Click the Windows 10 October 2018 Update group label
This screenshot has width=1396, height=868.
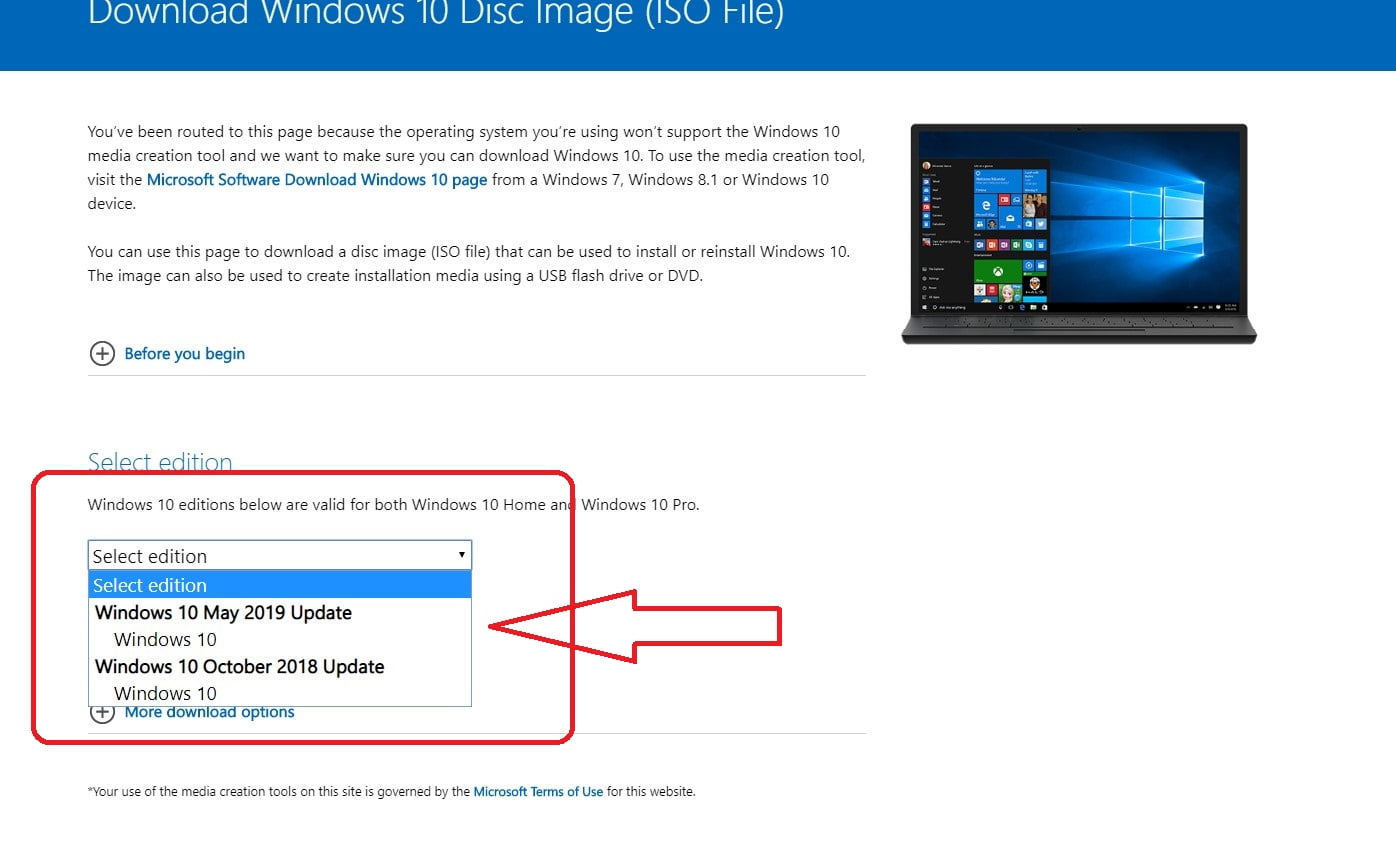click(239, 667)
